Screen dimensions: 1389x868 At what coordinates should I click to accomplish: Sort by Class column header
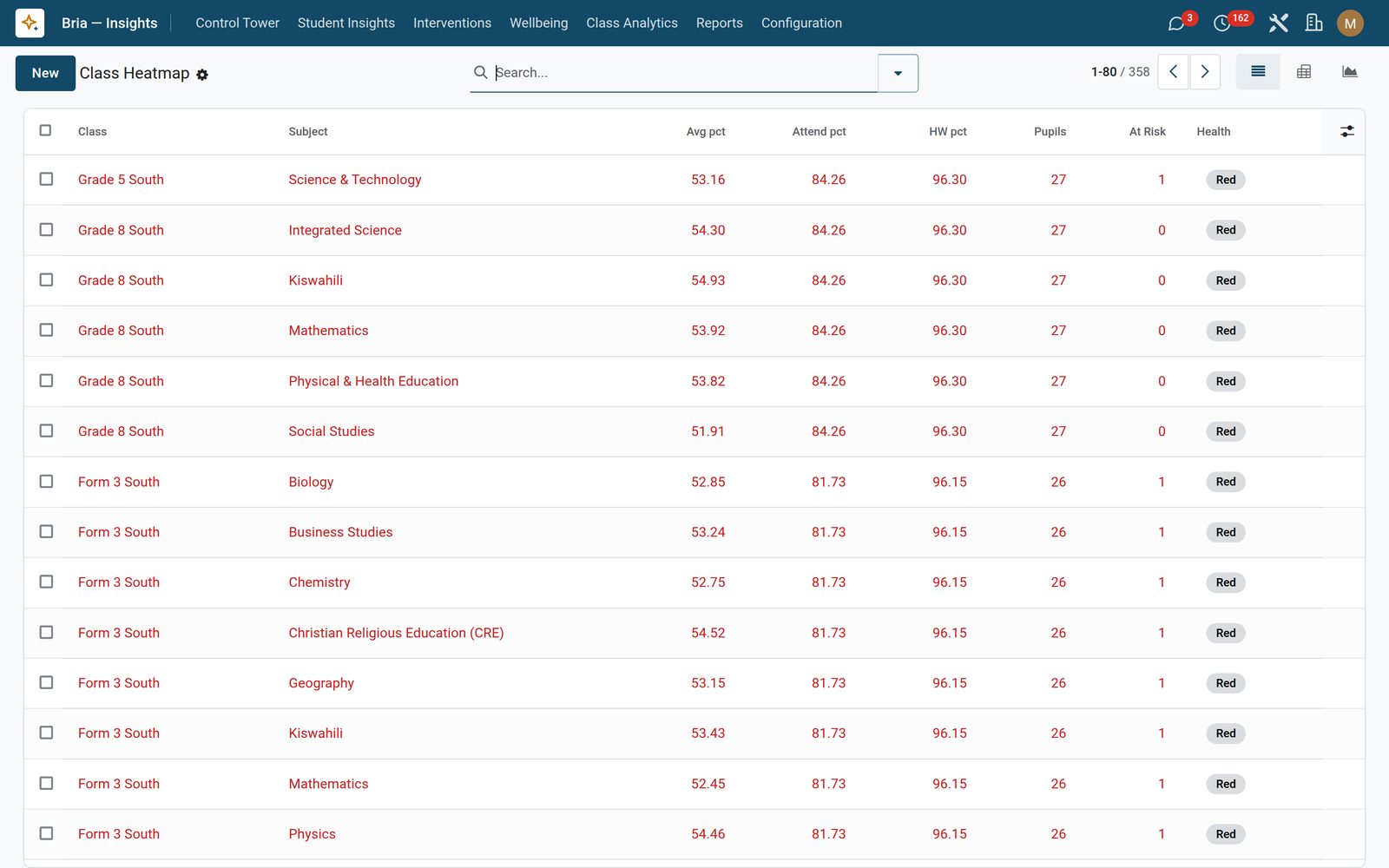tap(92, 132)
